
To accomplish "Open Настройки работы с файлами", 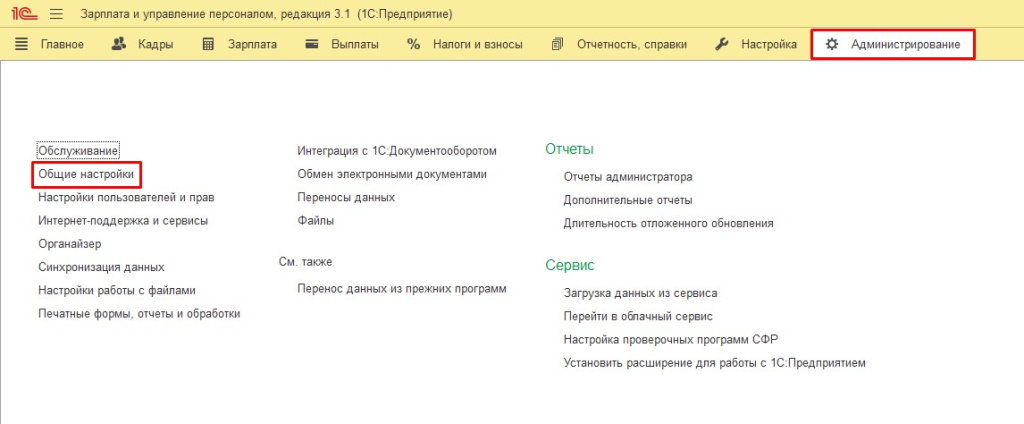I will pos(117,290).
